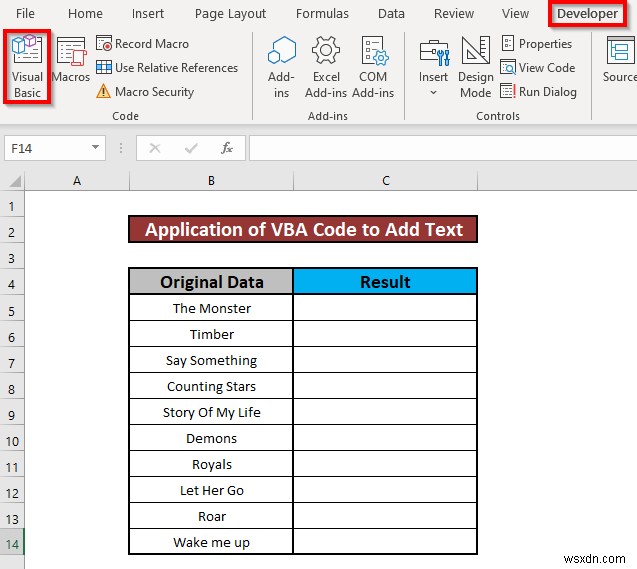Expand the Name Box dropdown
Viewport: 637px width, 569px height.
click(x=95, y=147)
